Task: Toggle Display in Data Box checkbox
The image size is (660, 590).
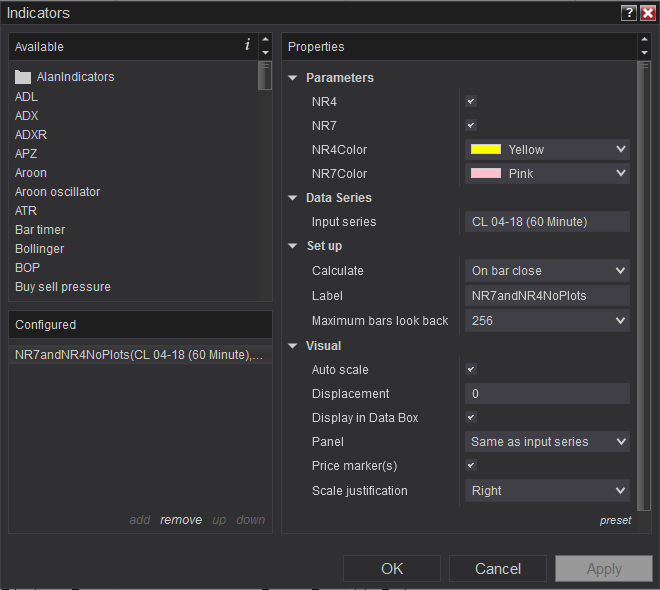Action: (x=471, y=417)
